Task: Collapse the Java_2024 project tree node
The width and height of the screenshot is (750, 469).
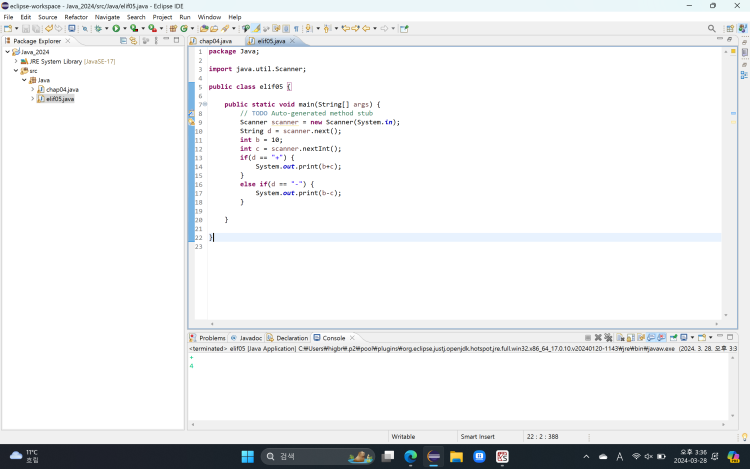Action: pyautogui.click(x=7, y=52)
